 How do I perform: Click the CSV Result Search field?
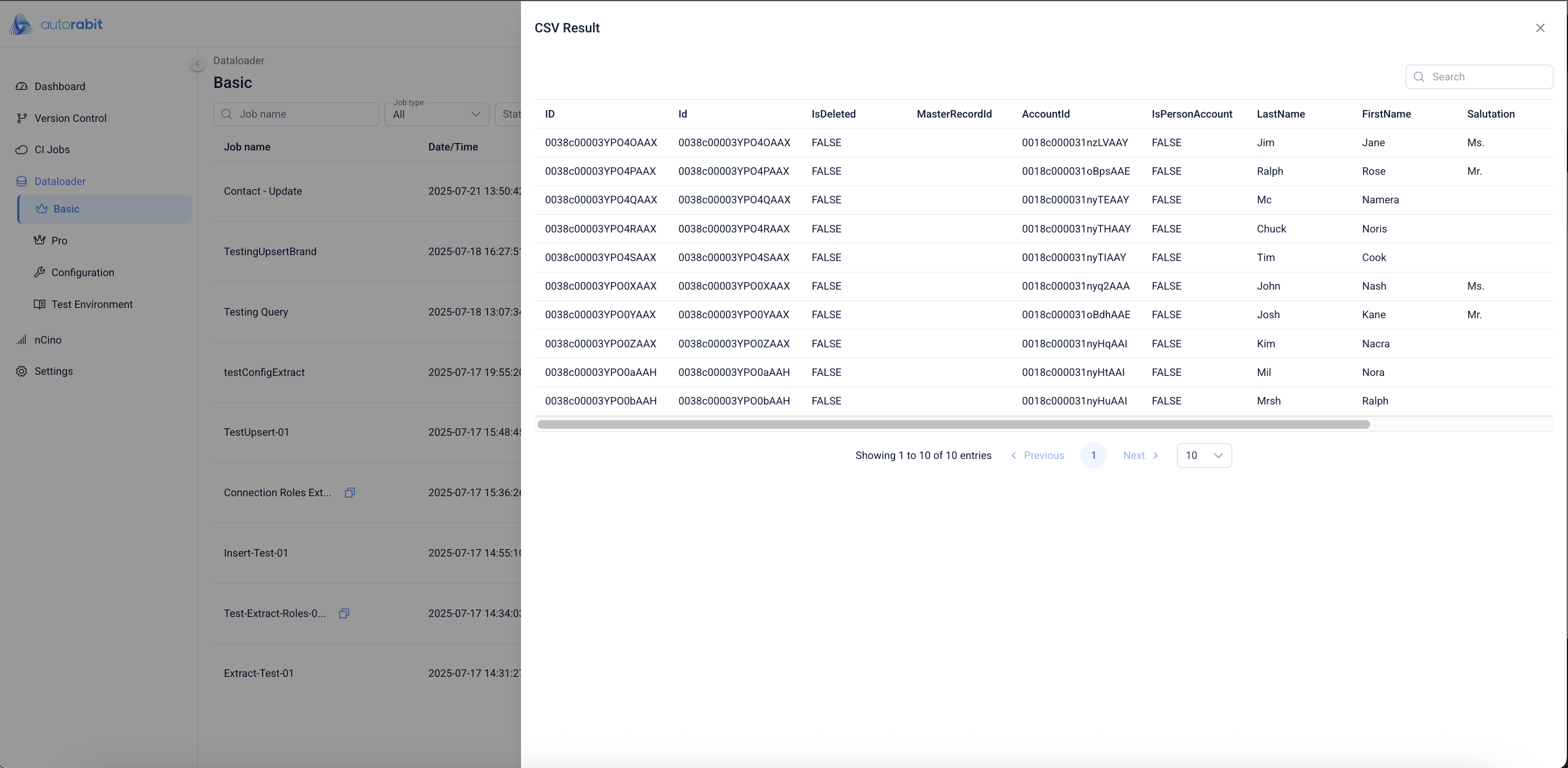coord(1485,77)
